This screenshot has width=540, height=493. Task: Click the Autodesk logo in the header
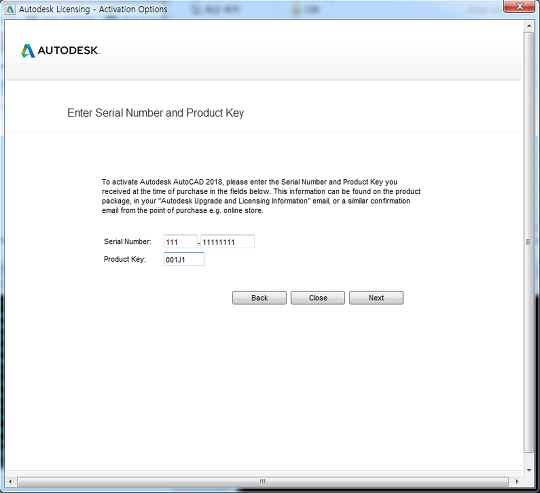tap(60, 51)
